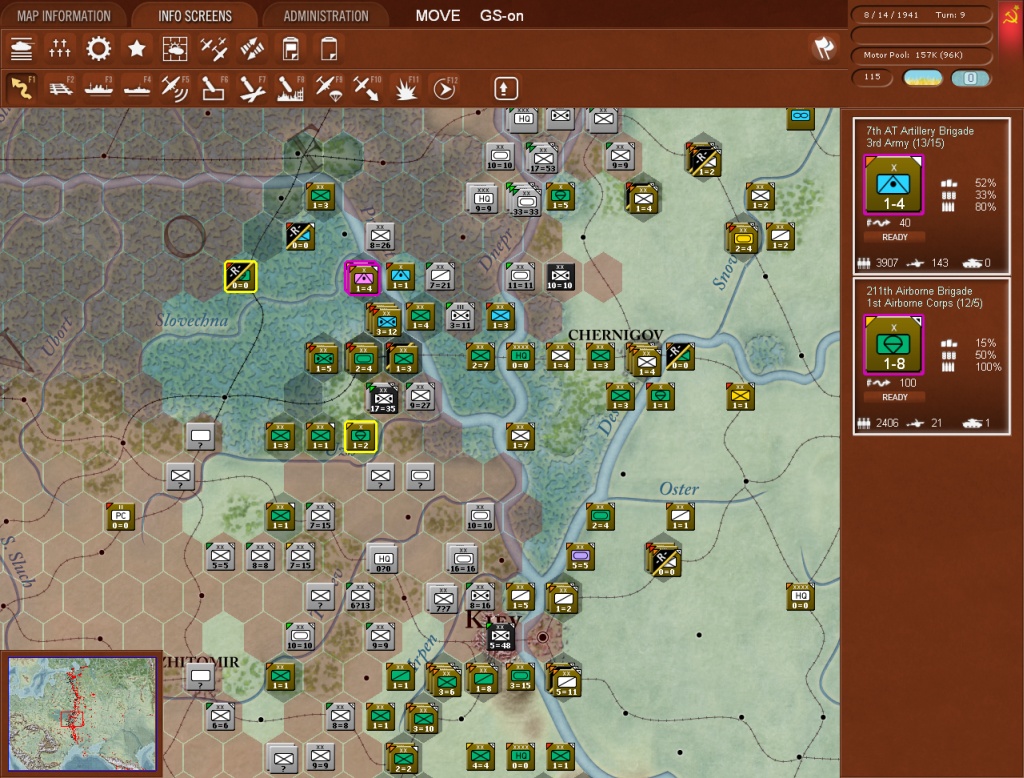Click the CHERNIGOV city label

pos(615,334)
